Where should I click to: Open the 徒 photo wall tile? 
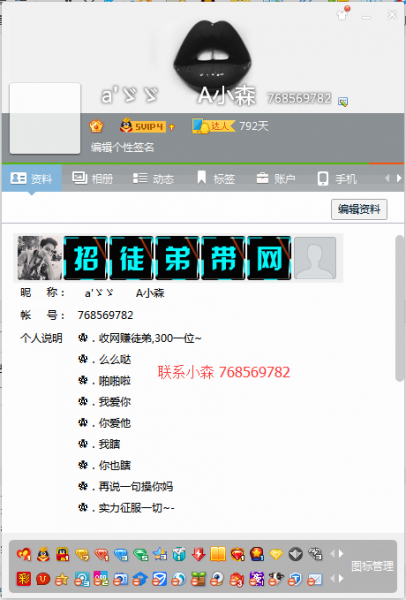point(132,258)
